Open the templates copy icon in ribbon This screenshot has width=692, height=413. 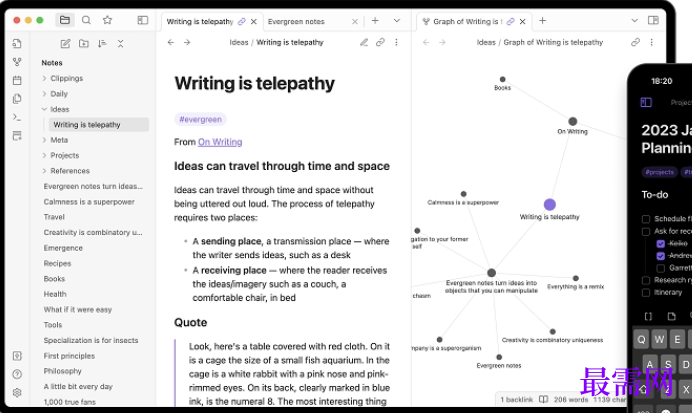17,98
